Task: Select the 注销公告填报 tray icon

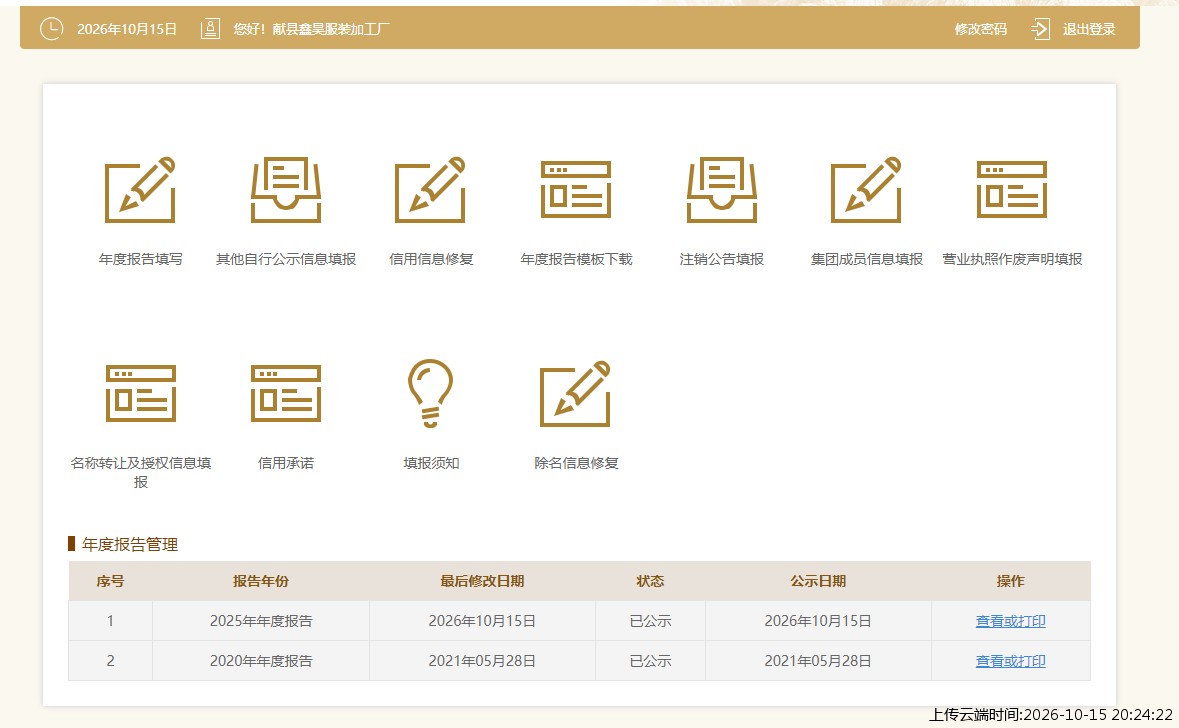Action: click(x=722, y=190)
